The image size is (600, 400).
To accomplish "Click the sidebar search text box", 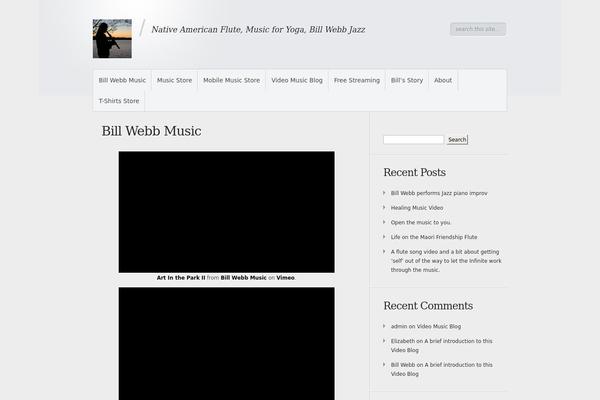I will pyautogui.click(x=414, y=140).
